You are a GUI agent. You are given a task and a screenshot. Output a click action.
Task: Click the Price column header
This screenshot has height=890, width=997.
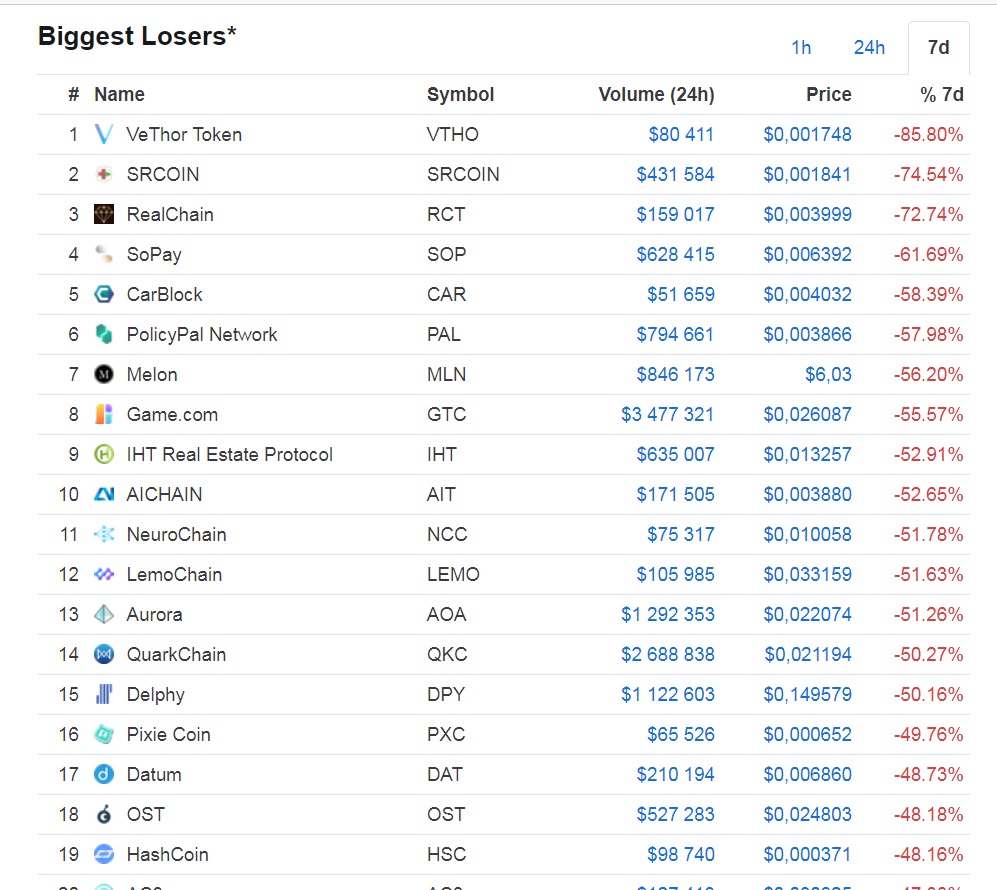[829, 94]
